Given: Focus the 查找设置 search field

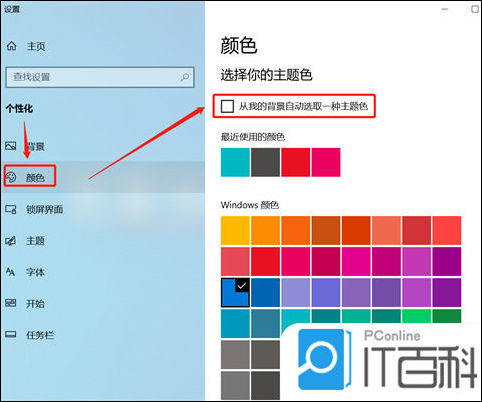Looking at the screenshot, I should point(100,77).
